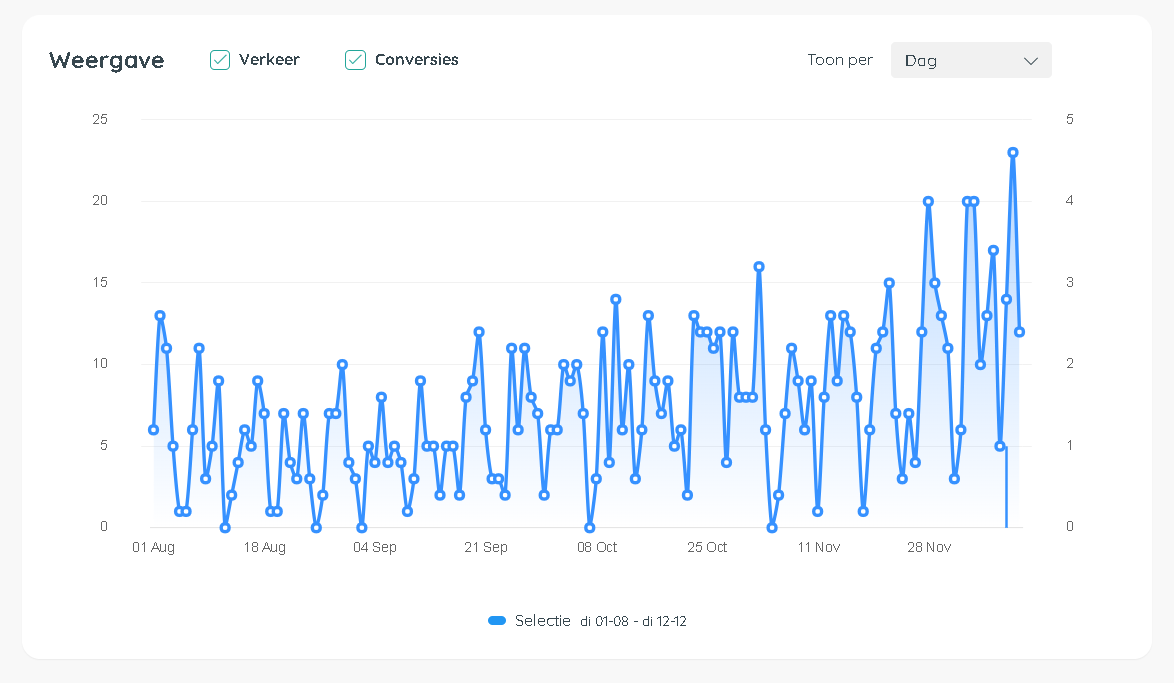Click the "18 Aug" x-axis label
The width and height of the screenshot is (1174, 683).
(264, 547)
